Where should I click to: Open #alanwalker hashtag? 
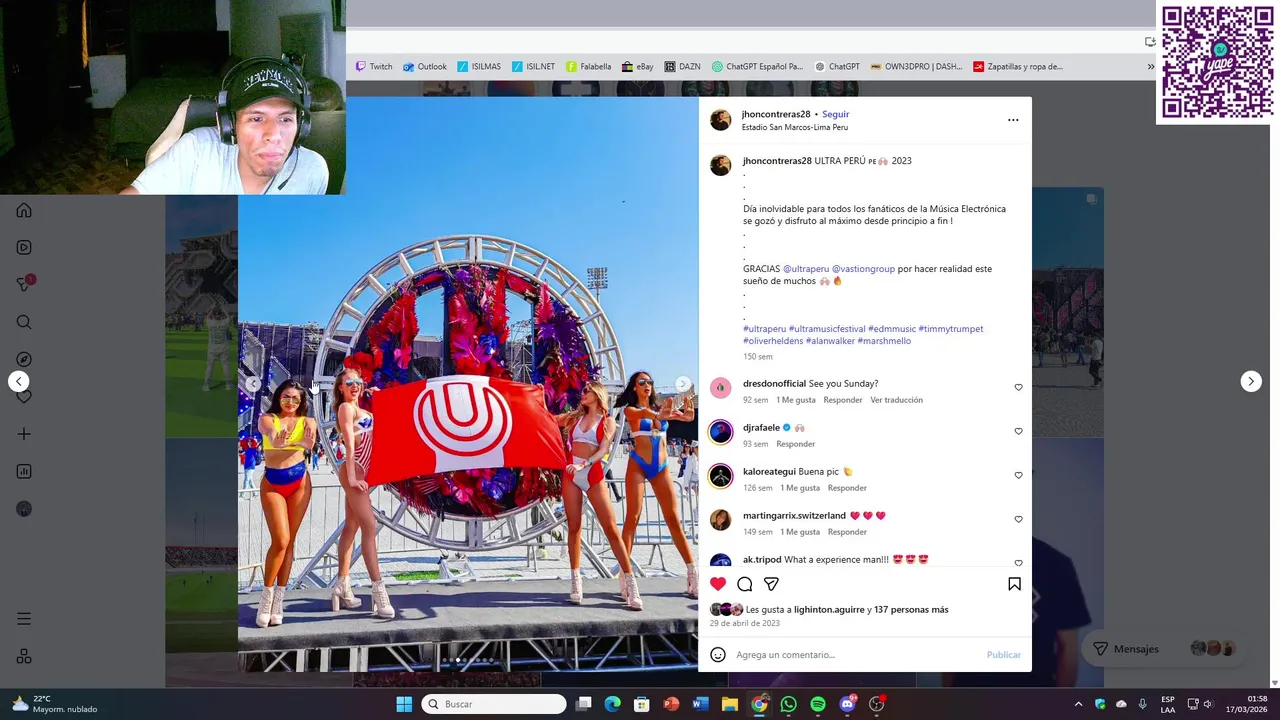tap(830, 341)
